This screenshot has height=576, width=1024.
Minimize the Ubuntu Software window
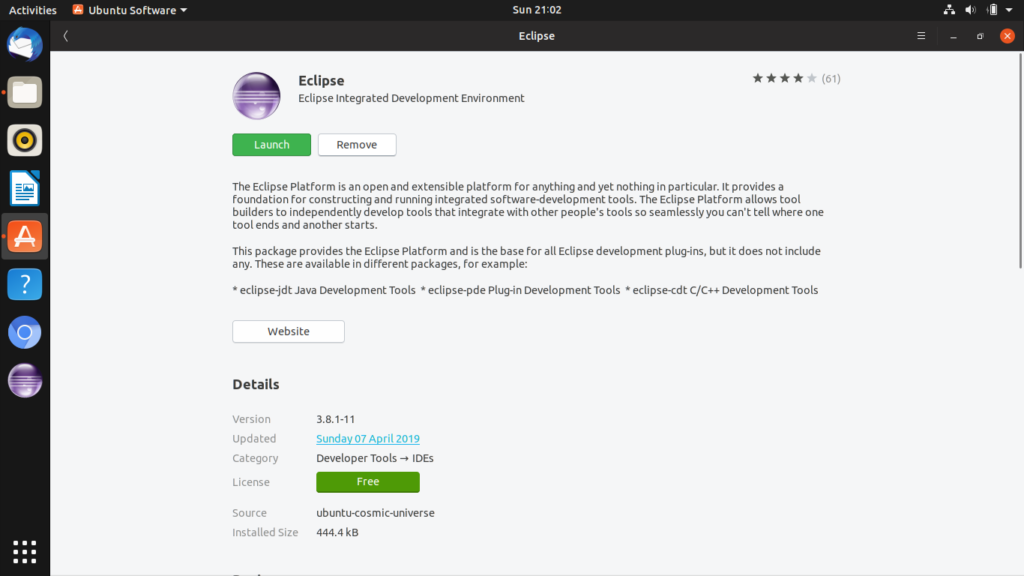pyautogui.click(x=953, y=37)
